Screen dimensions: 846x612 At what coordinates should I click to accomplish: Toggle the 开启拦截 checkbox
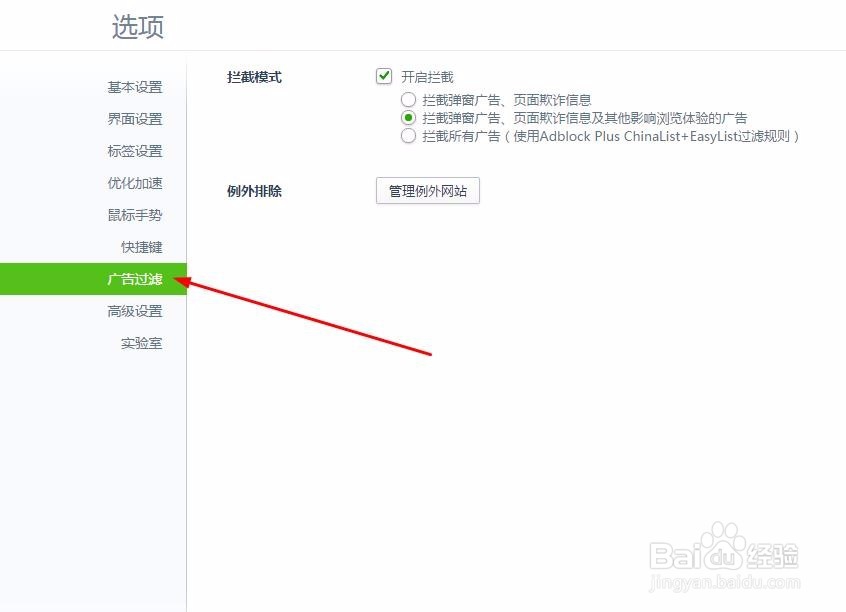[x=384, y=76]
